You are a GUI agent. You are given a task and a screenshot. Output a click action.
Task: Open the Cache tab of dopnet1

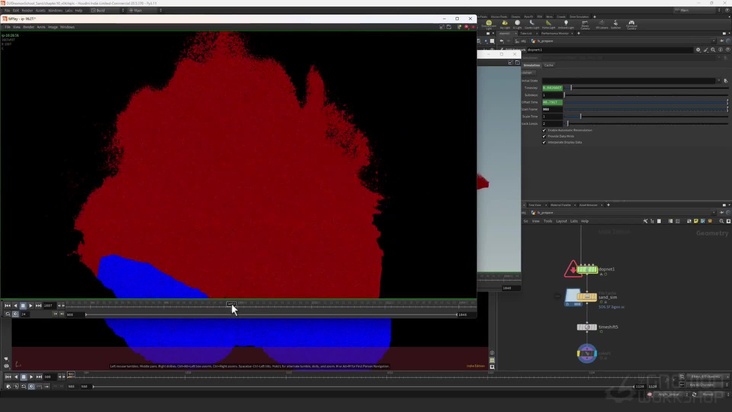coord(549,65)
